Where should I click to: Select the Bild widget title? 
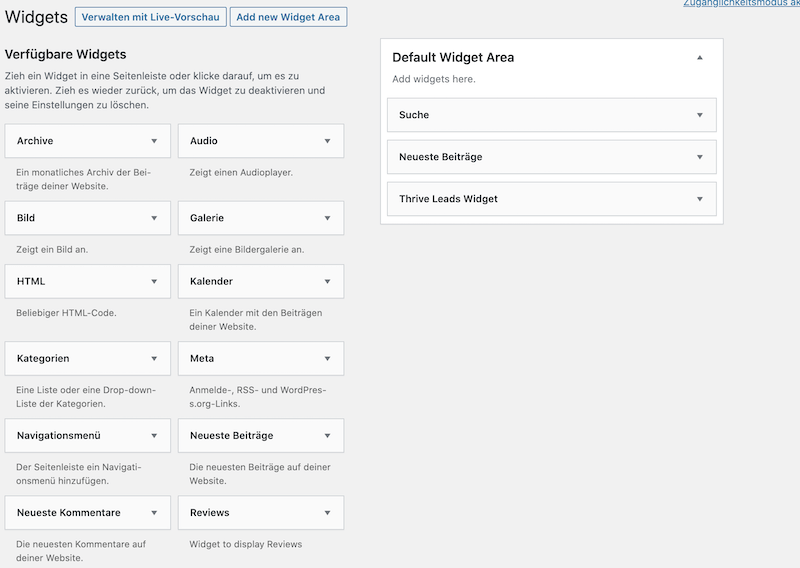(26, 218)
